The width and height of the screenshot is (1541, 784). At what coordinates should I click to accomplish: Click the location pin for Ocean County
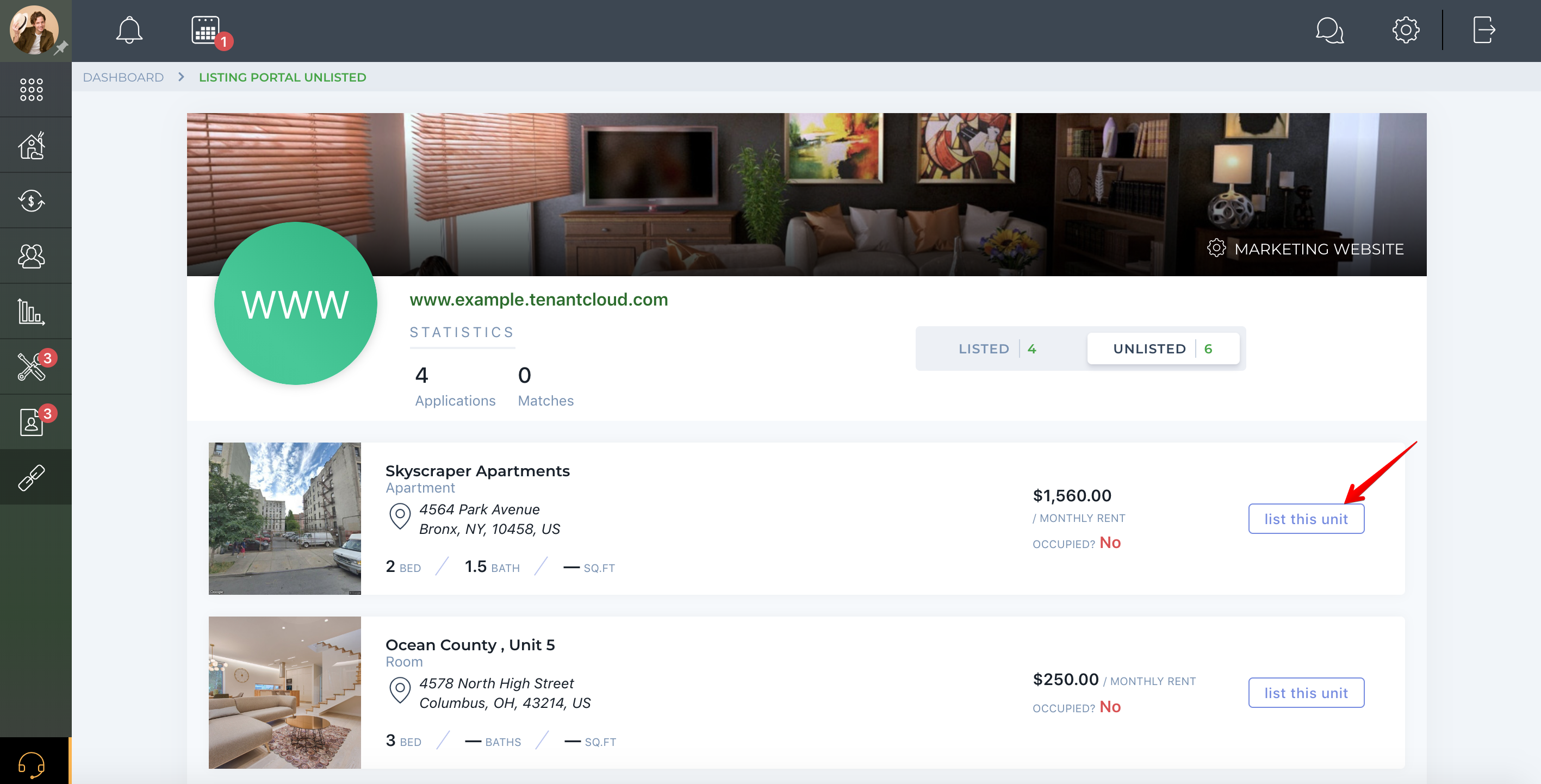pyautogui.click(x=400, y=690)
